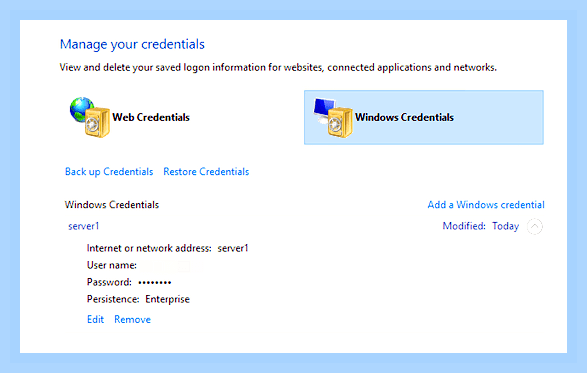Screen dimensions: 587x373
Task: Click the Modified: Today label
Action: click(481, 226)
